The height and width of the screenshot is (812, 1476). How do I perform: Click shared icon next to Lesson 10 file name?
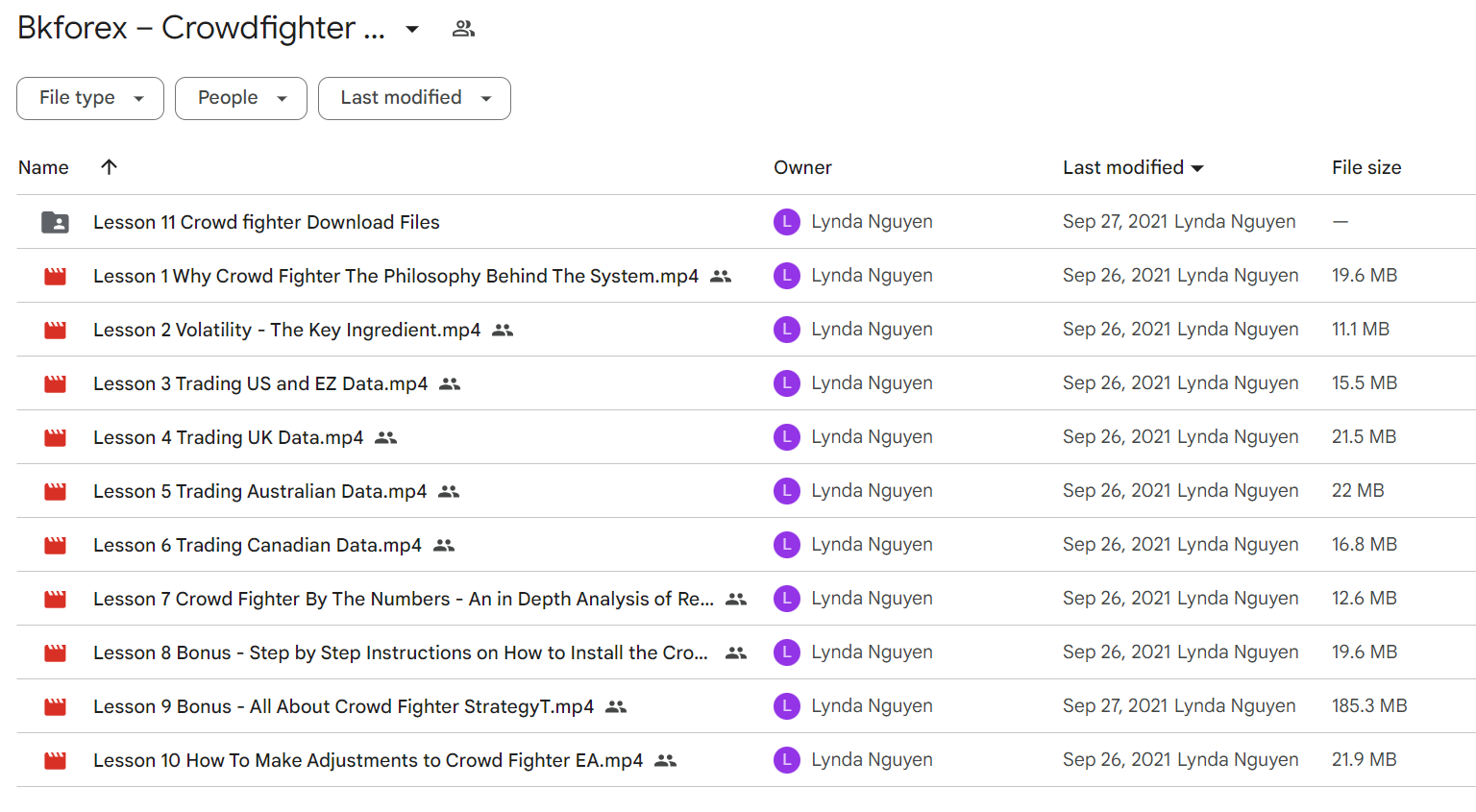pos(665,760)
